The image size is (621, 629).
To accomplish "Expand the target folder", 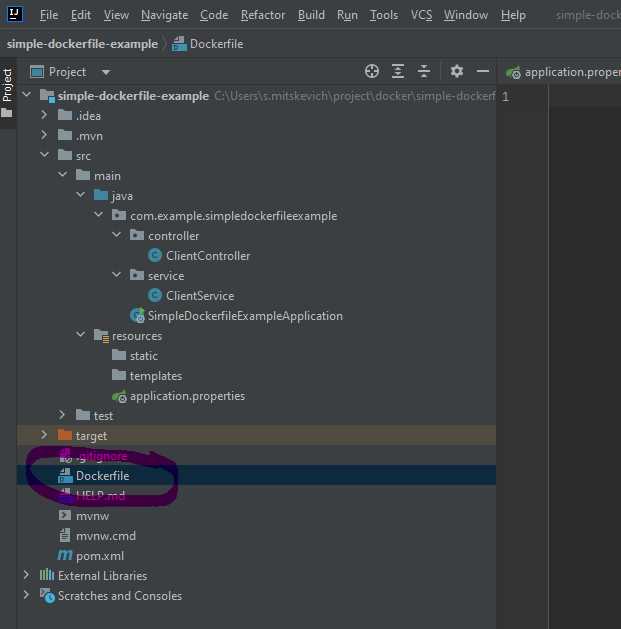I will tap(44, 435).
